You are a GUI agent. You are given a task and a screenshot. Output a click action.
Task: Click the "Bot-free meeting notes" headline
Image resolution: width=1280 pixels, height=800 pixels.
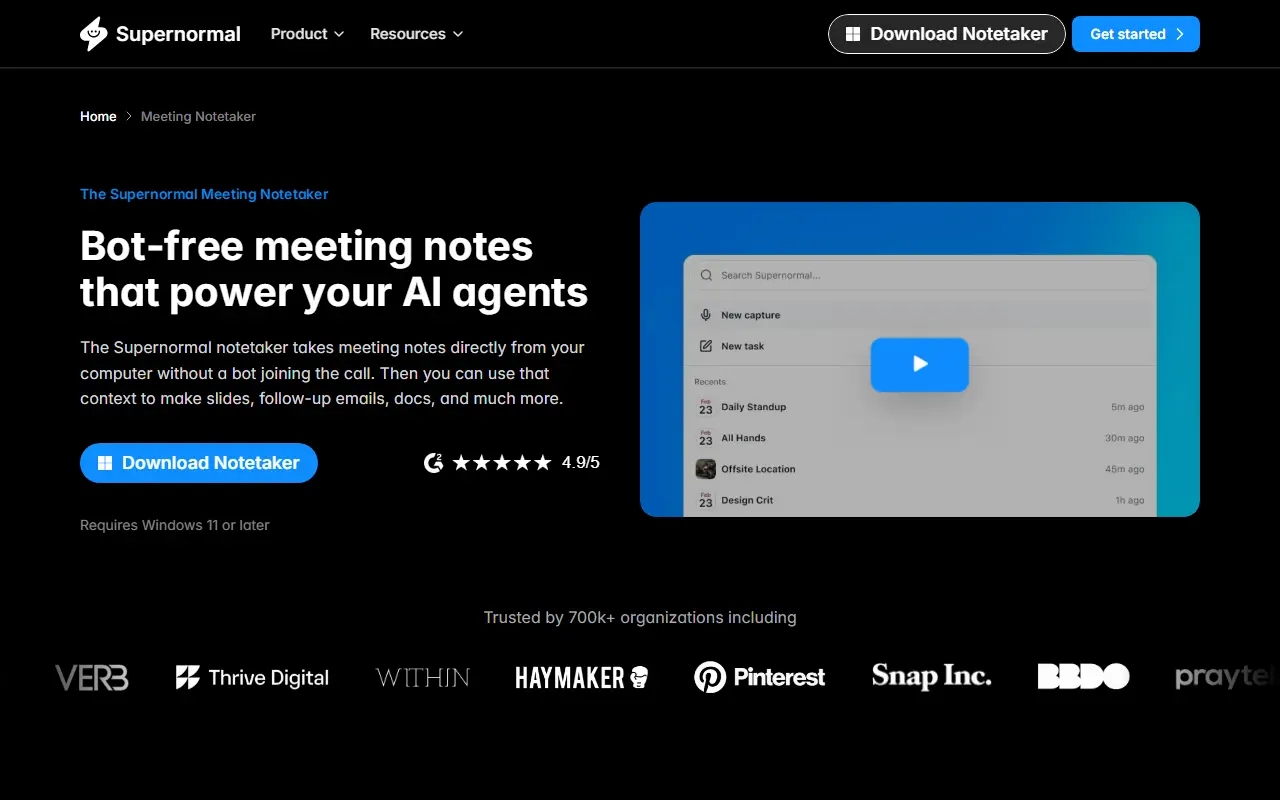click(307, 246)
